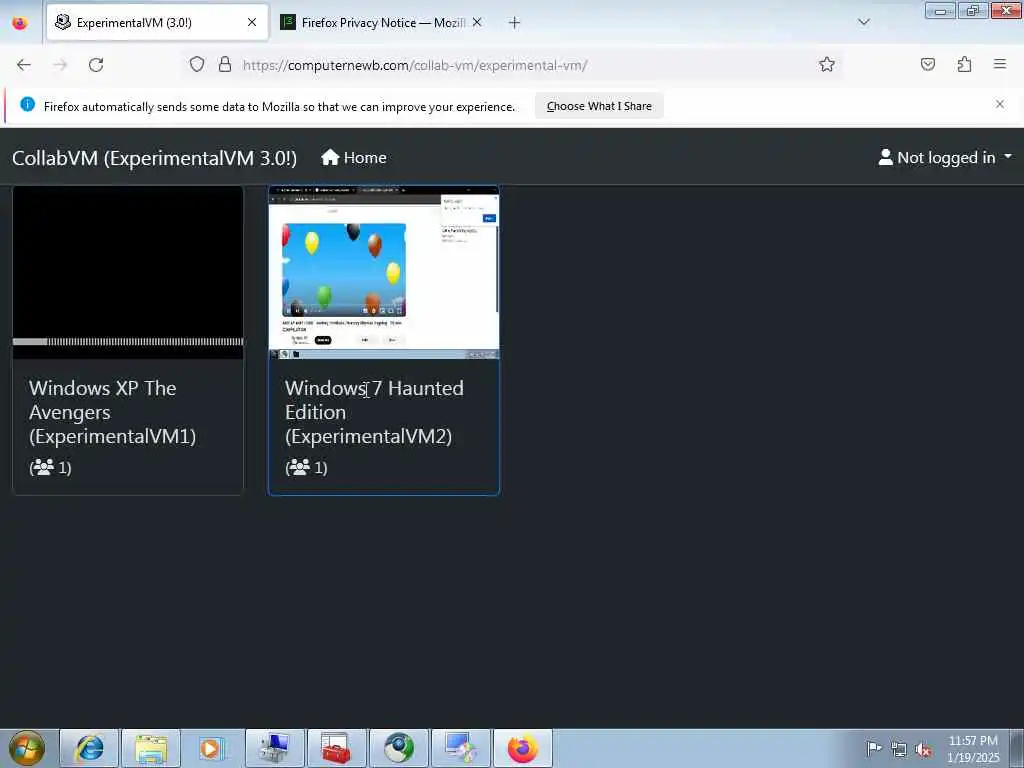Click muted volume speaker tray icon
Viewport: 1024px width, 768px height.
click(x=923, y=750)
